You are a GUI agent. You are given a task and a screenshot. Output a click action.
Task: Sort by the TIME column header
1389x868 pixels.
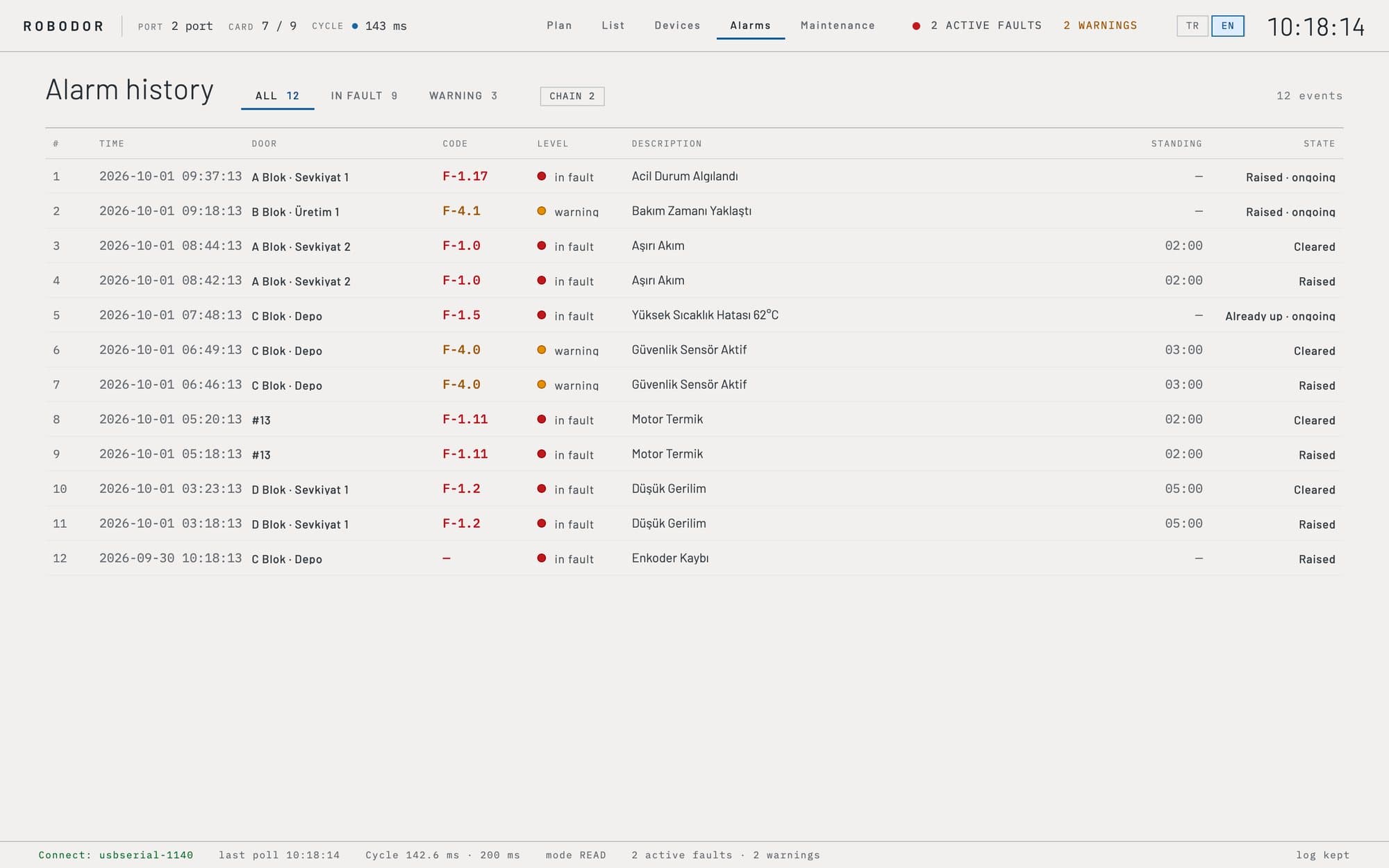[x=112, y=144]
